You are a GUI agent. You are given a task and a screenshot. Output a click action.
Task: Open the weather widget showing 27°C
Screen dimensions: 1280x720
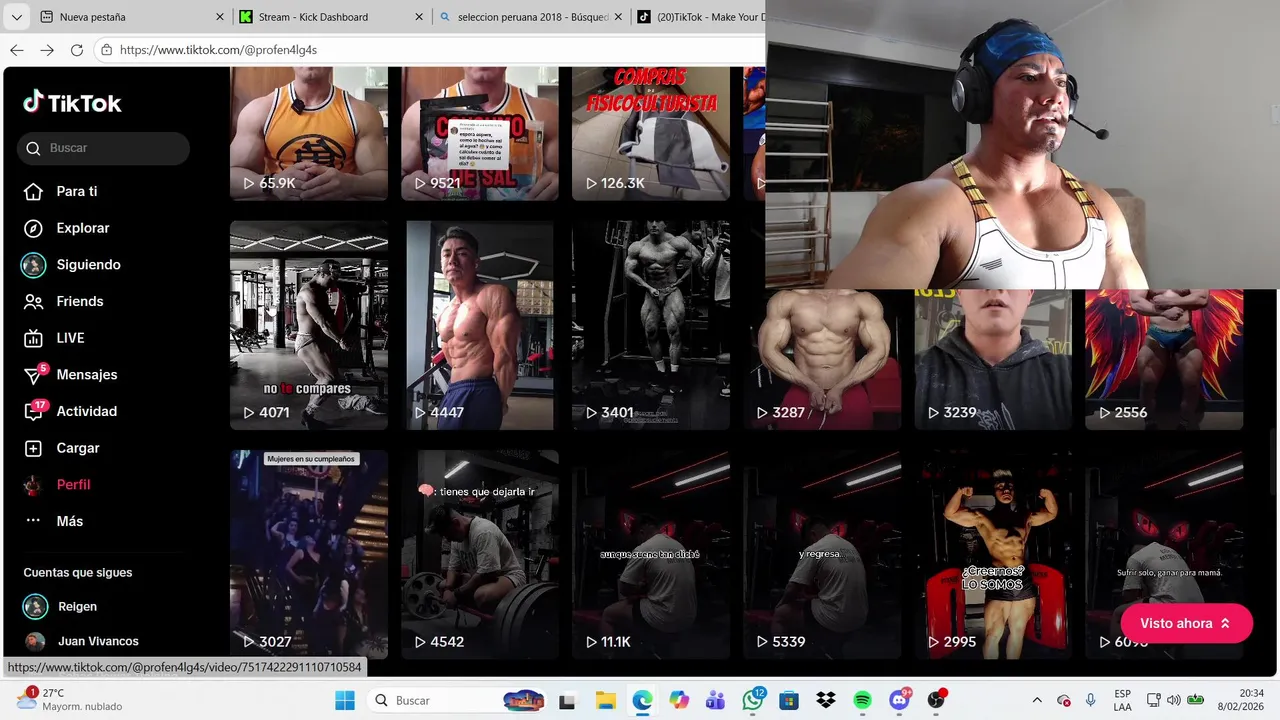68,699
